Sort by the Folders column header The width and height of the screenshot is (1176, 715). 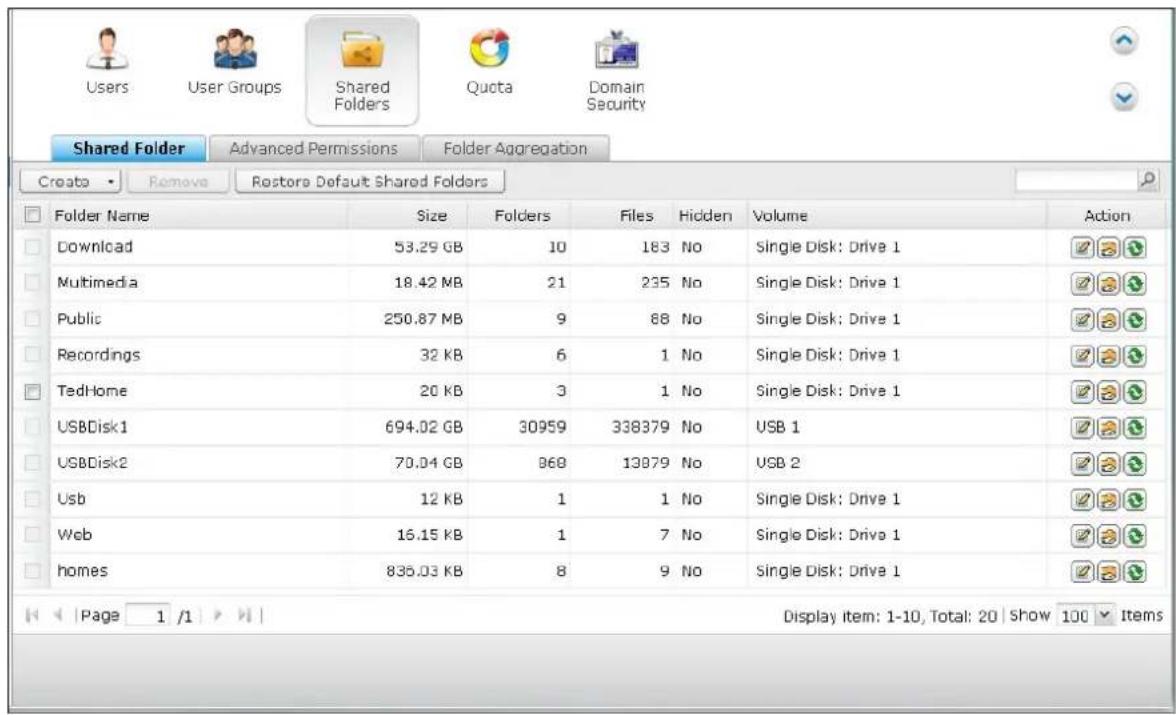[x=519, y=215]
